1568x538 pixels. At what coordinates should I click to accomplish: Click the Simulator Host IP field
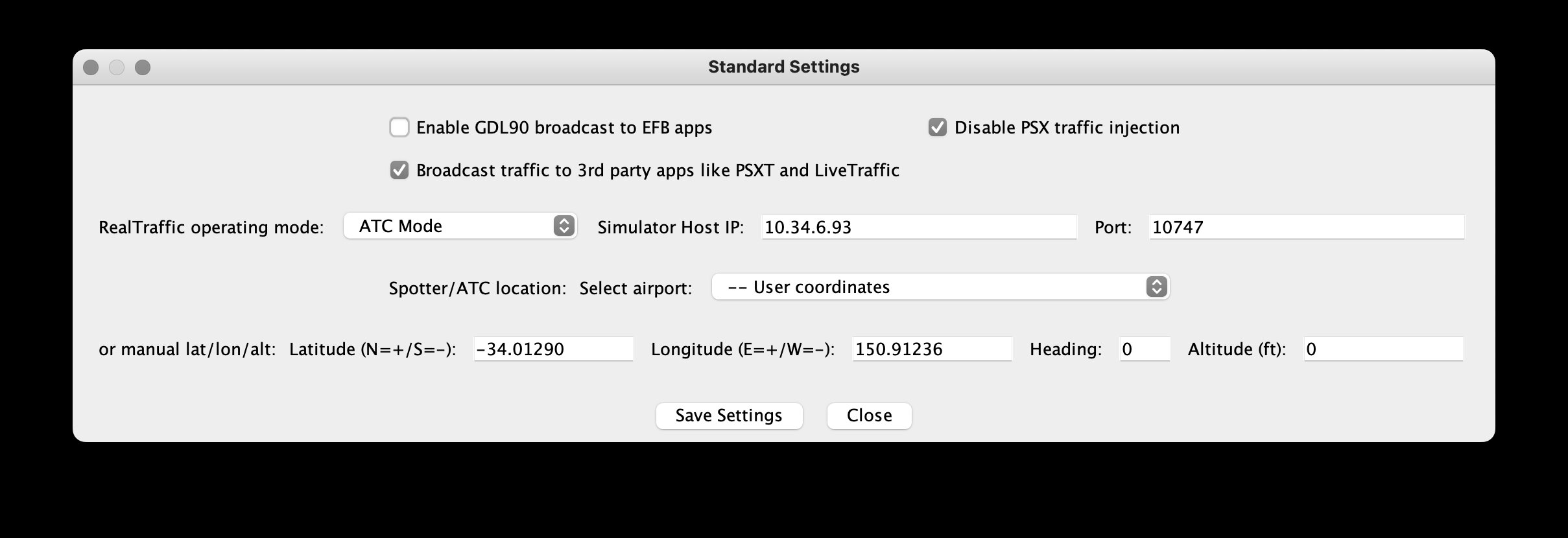(x=918, y=227)
